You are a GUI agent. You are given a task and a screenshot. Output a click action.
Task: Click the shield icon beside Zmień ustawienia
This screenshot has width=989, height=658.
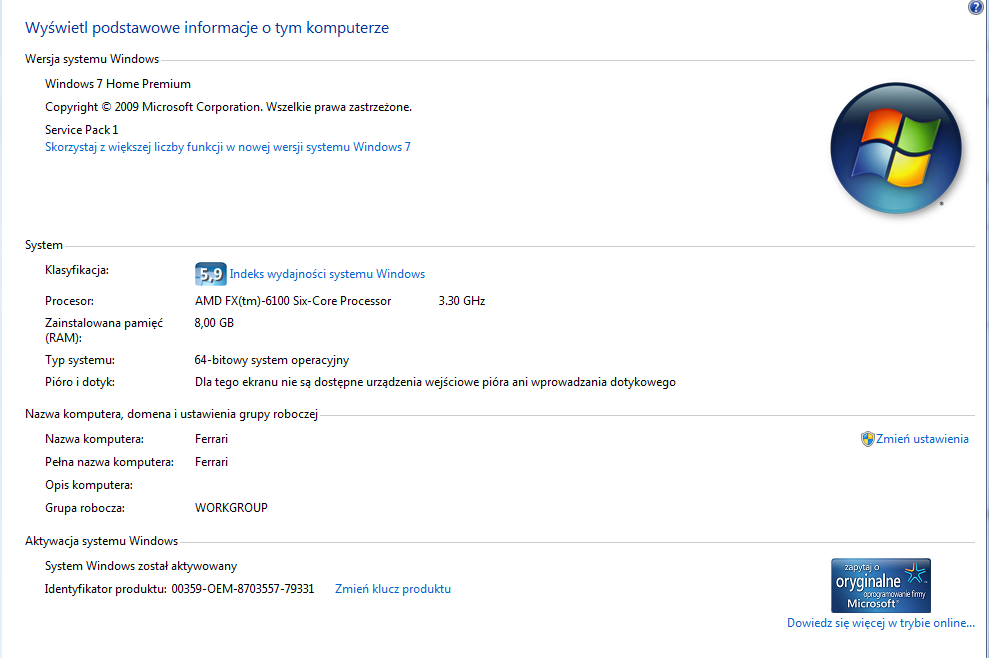coord(868,439)
